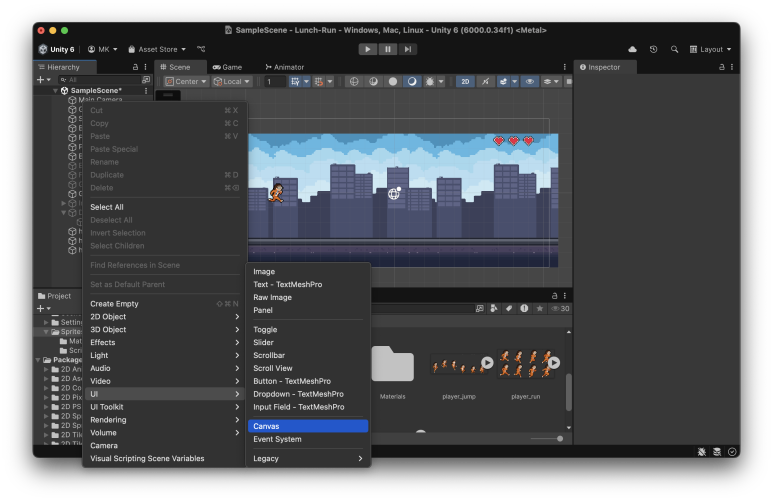Choose Create Empty in context menu

114,304
